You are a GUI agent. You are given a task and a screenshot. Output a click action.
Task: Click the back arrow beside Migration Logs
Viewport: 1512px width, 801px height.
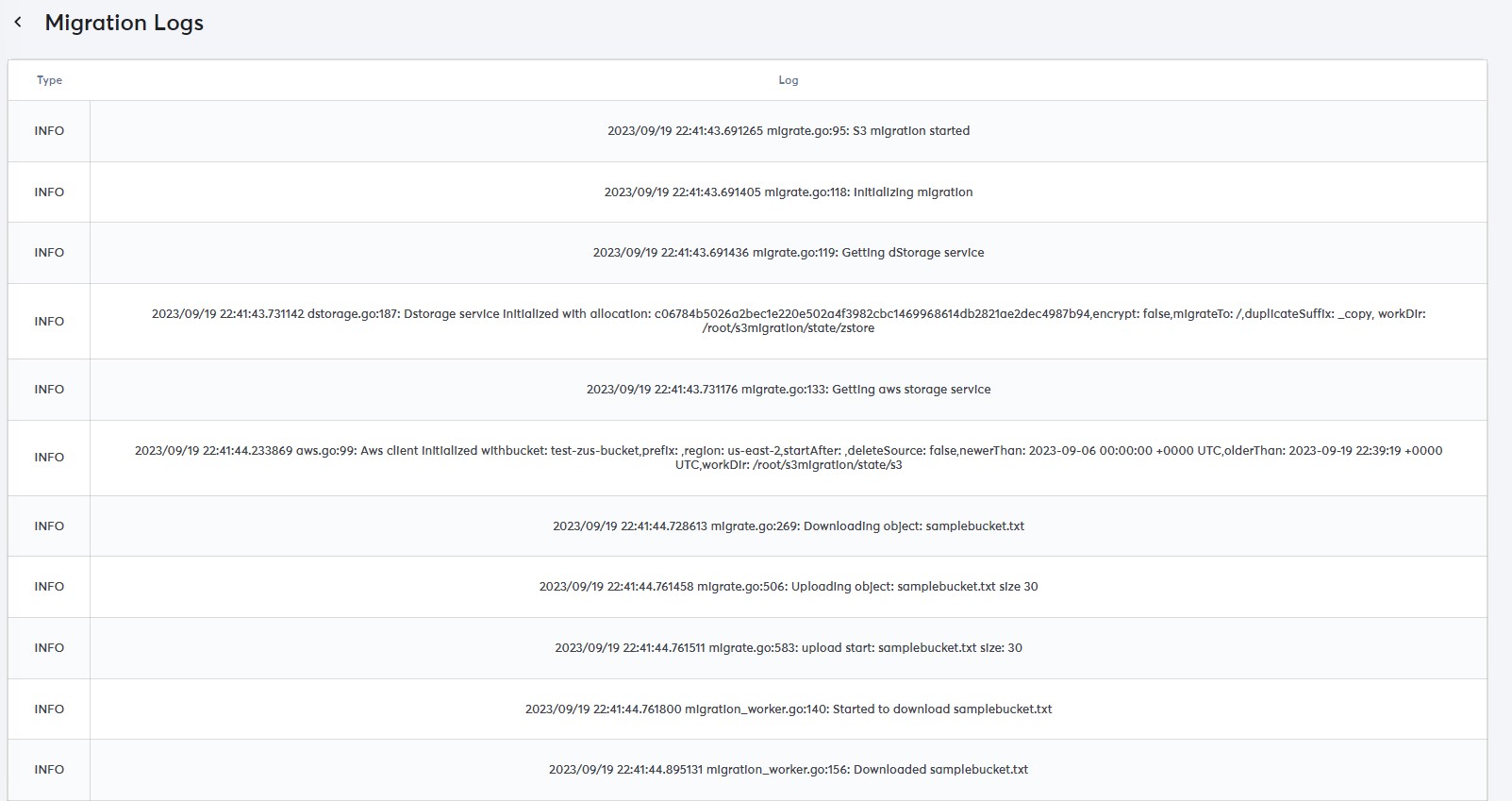coord(18,23)
